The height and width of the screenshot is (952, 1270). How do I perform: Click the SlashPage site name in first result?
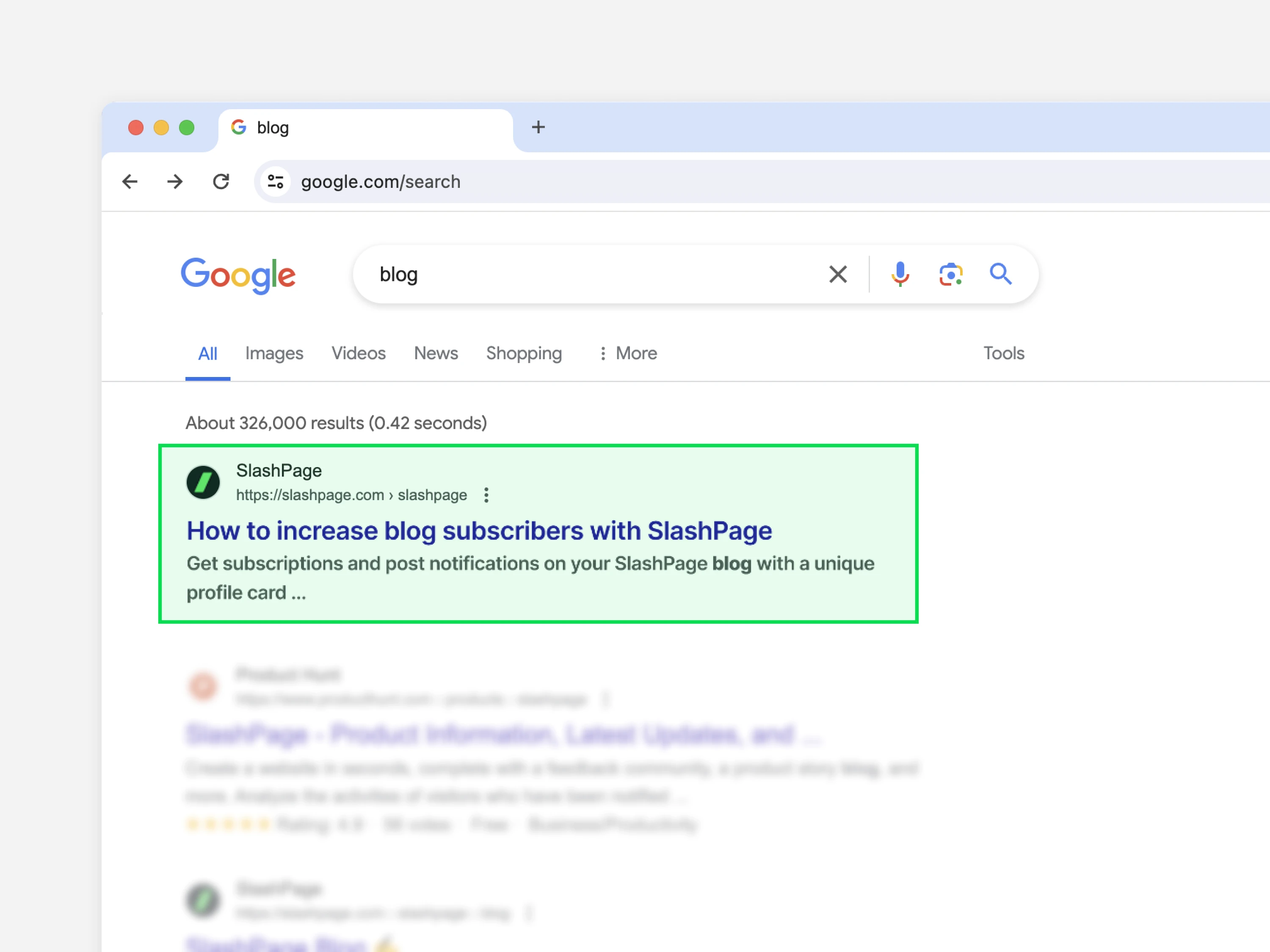pos(279,470)
